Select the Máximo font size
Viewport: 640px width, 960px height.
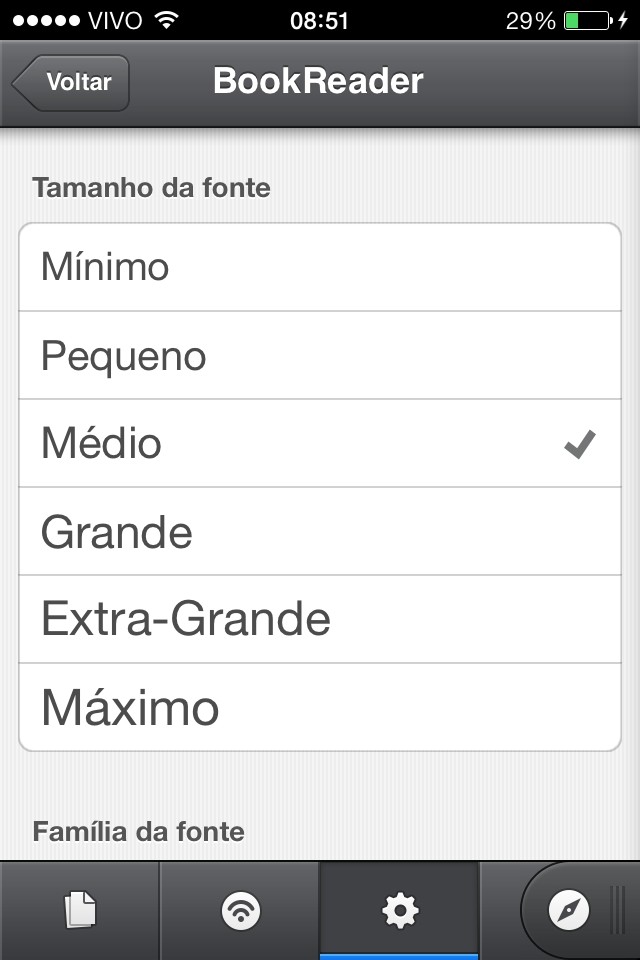point(320,707)
